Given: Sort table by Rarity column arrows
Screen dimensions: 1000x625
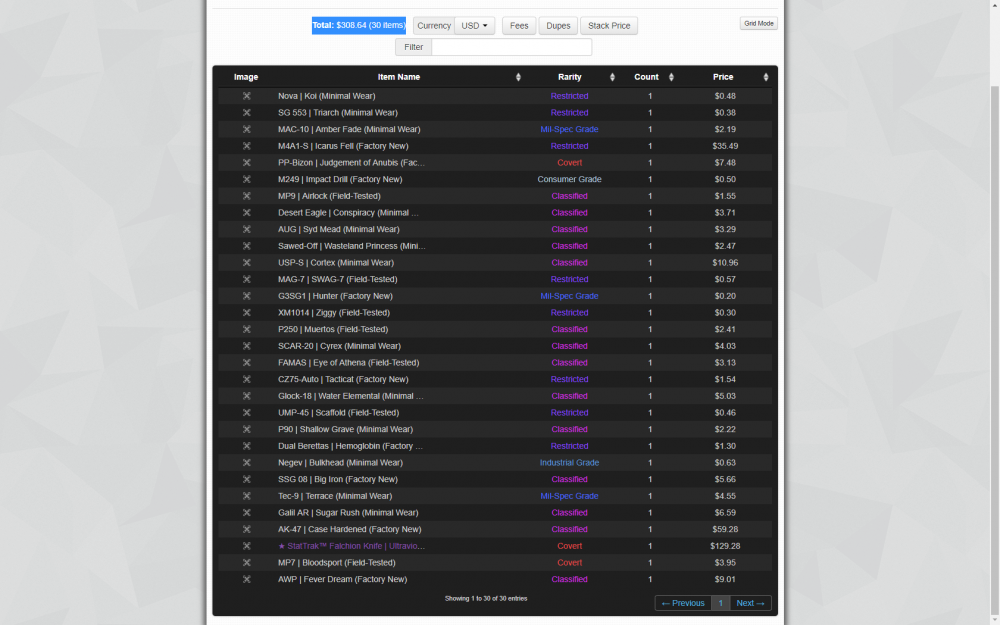Looking at the screenshot, I should click(612, 77).
